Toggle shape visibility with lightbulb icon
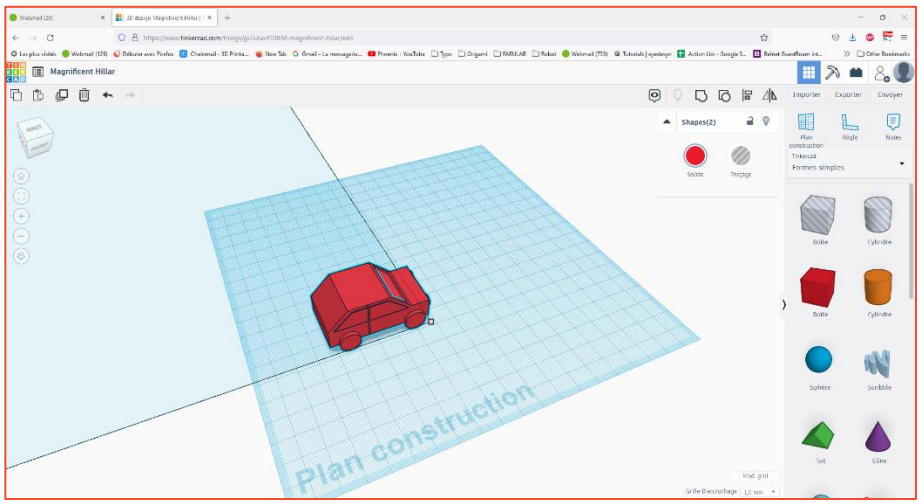 pyautogui.click(x=766, y=121)
